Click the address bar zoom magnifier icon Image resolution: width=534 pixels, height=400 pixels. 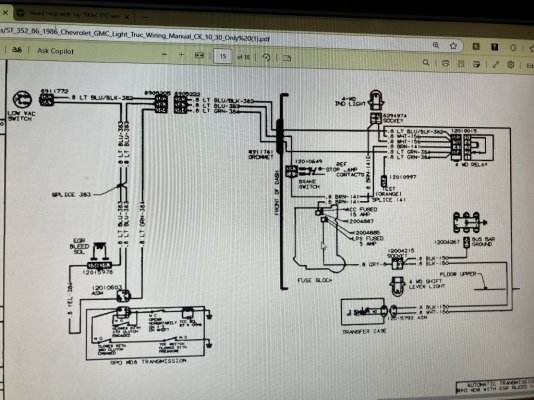[x=436, y=45]
